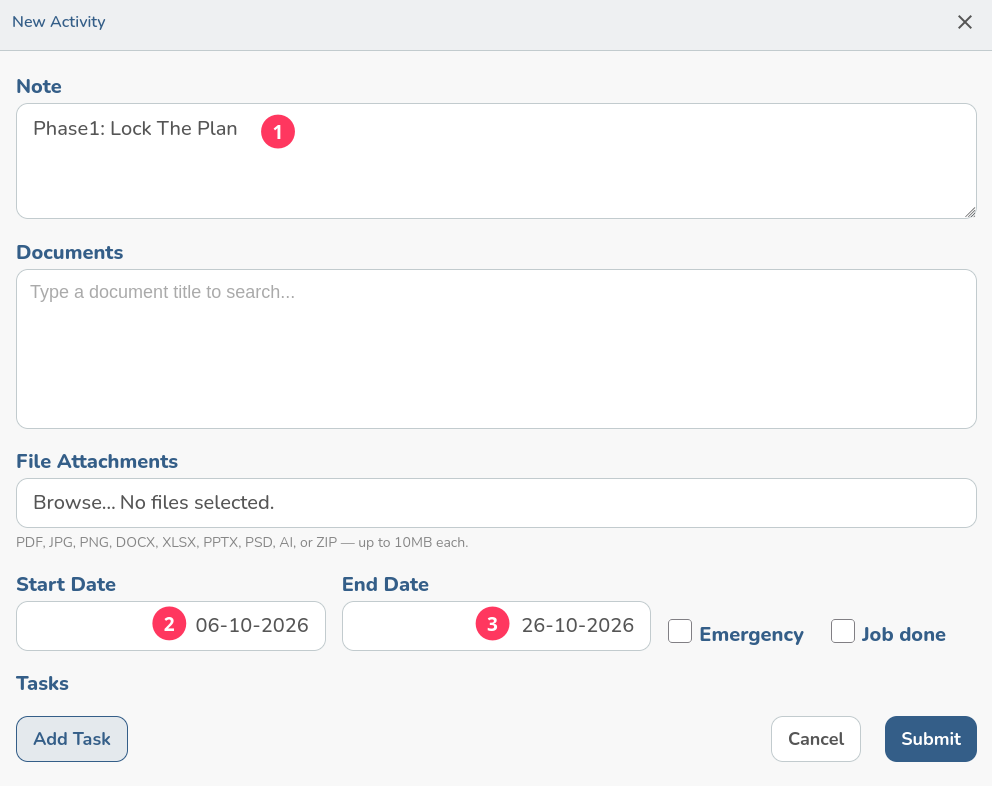The image size is (992, 786).
Task: Open the Browse file attachments picker
Action: click(496, 503)
